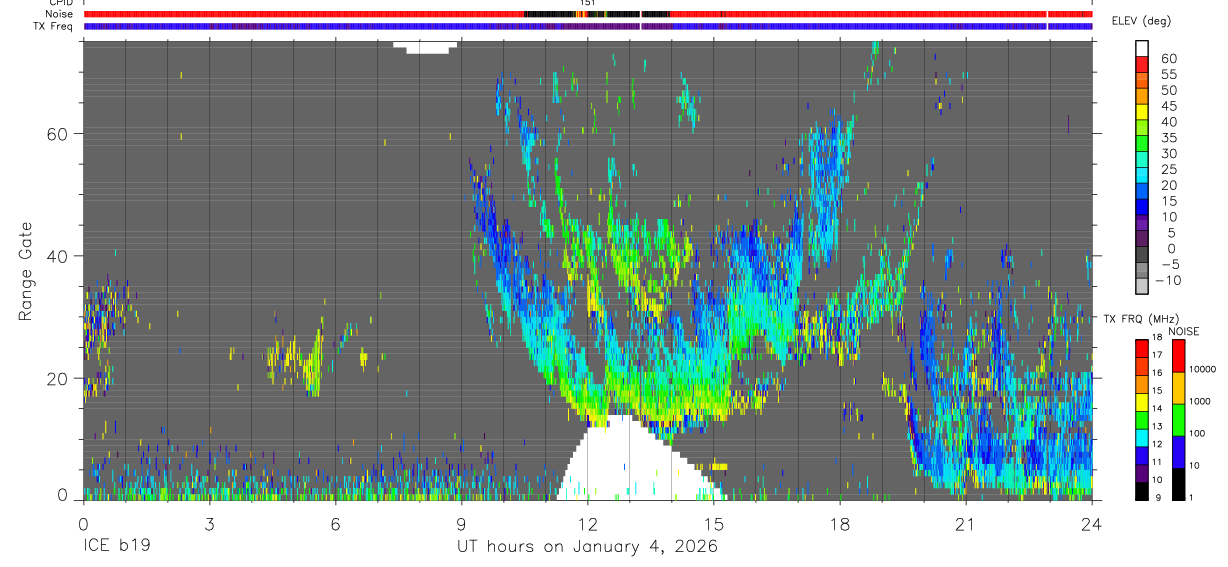Click the '45' label on ELEV colorbar
This screenshot has width=1228, height=567.
tap(1167, 106)
